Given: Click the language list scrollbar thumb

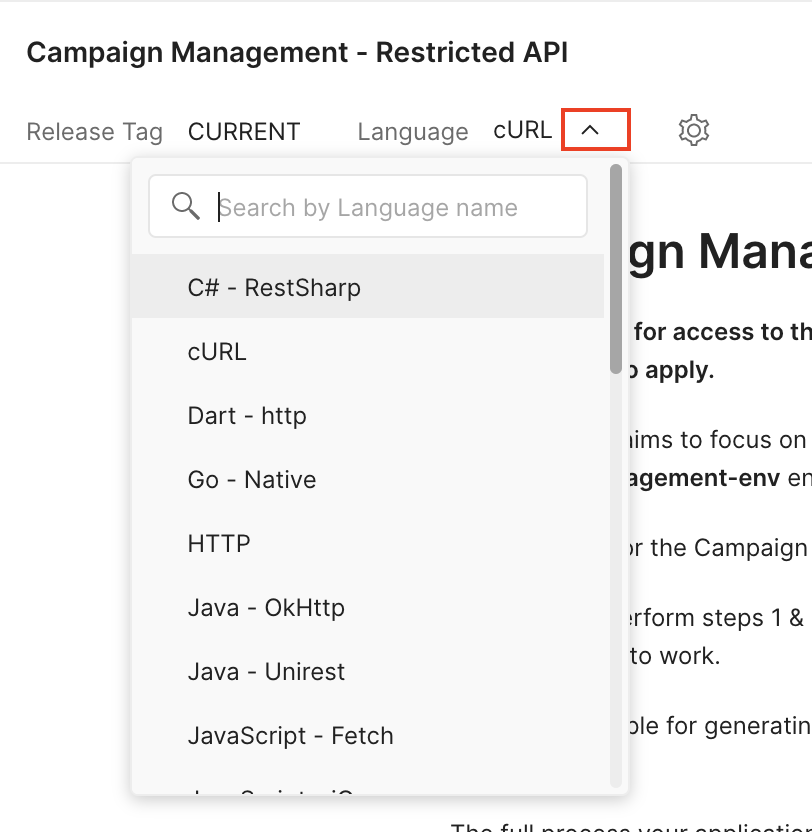Looking at the screenshot, I should [x=616, y=269].
